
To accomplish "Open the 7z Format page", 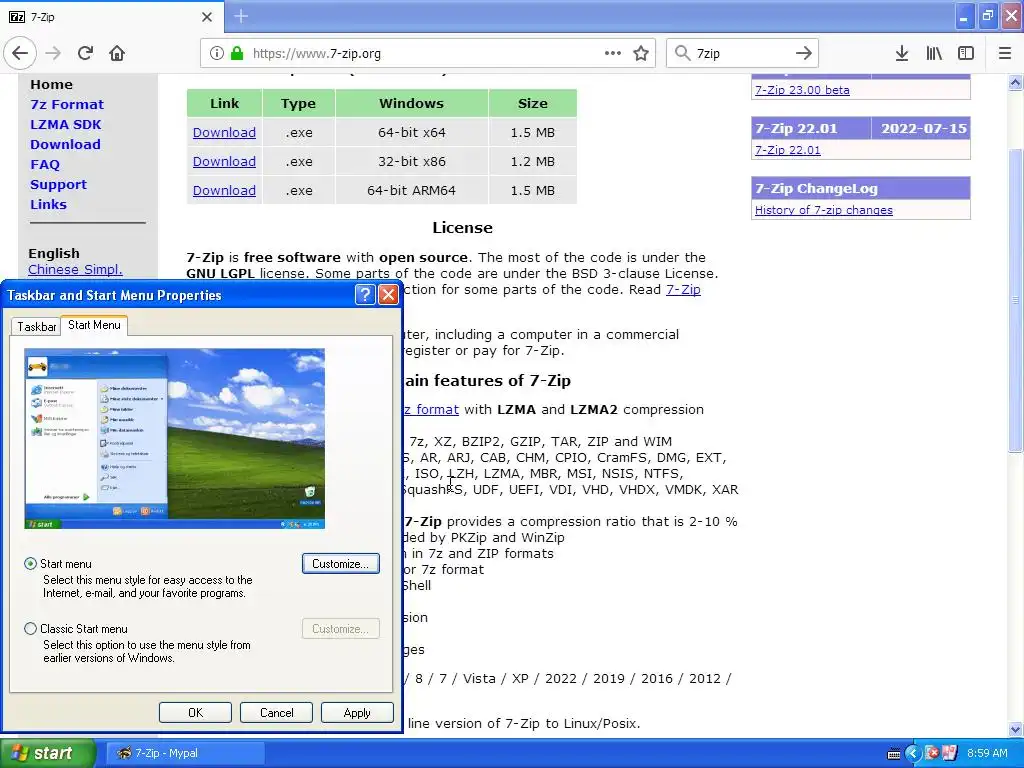I will point(67,104).
